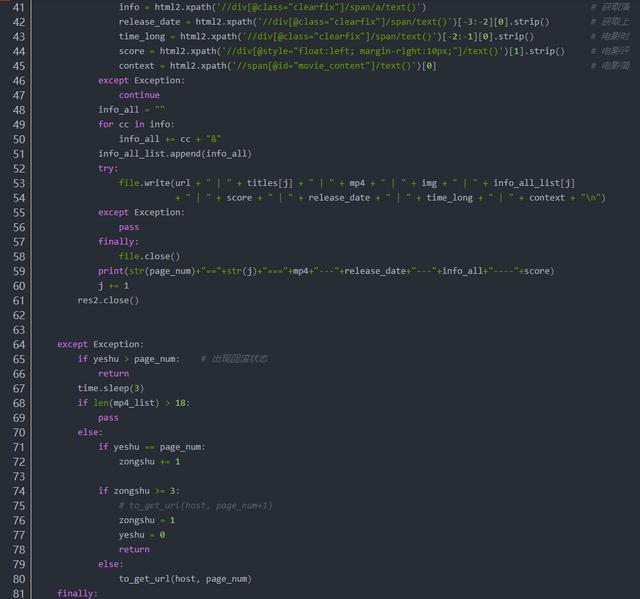
Task: Click 'file.close()' call on line 58
Action: tap(149, 256)
